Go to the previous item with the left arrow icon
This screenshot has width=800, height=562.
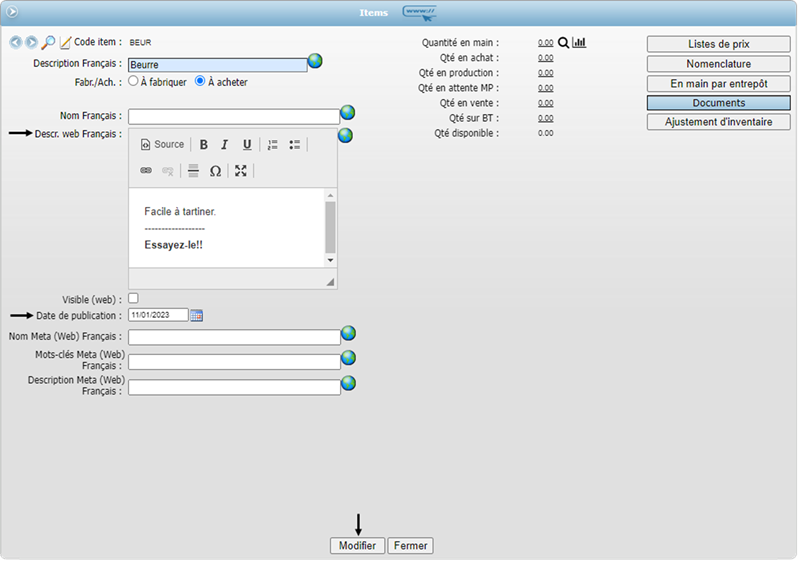16,43
